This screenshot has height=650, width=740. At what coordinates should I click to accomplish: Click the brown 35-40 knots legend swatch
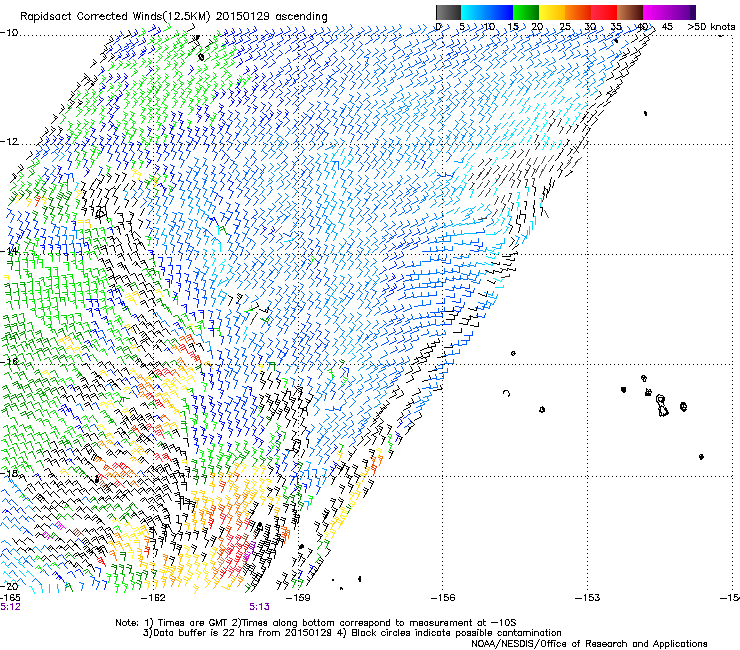(x=630, y=12)
